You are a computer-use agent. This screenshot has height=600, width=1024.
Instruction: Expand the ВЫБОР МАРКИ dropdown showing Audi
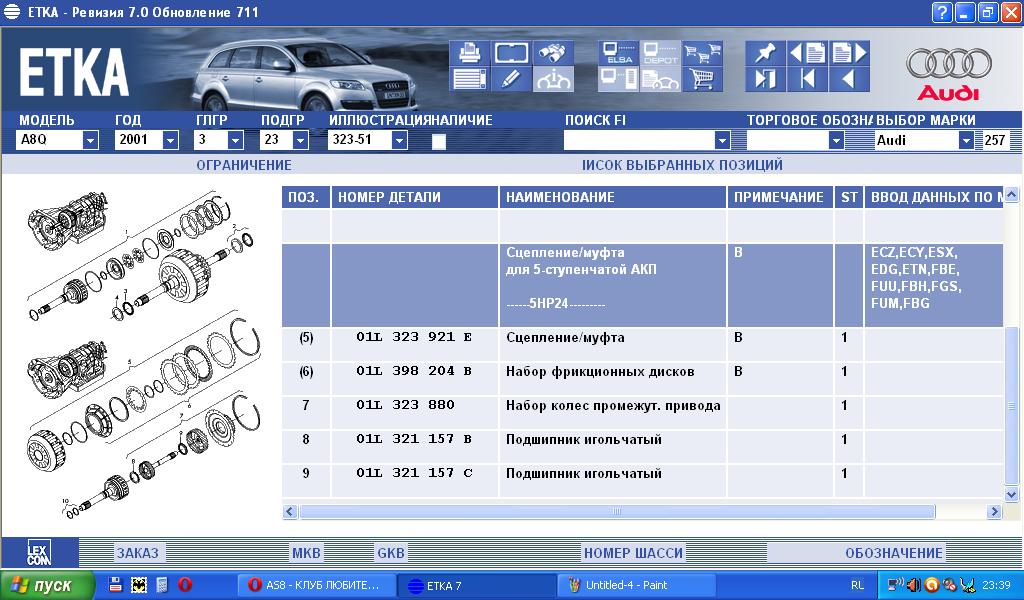tap(965, 141)
